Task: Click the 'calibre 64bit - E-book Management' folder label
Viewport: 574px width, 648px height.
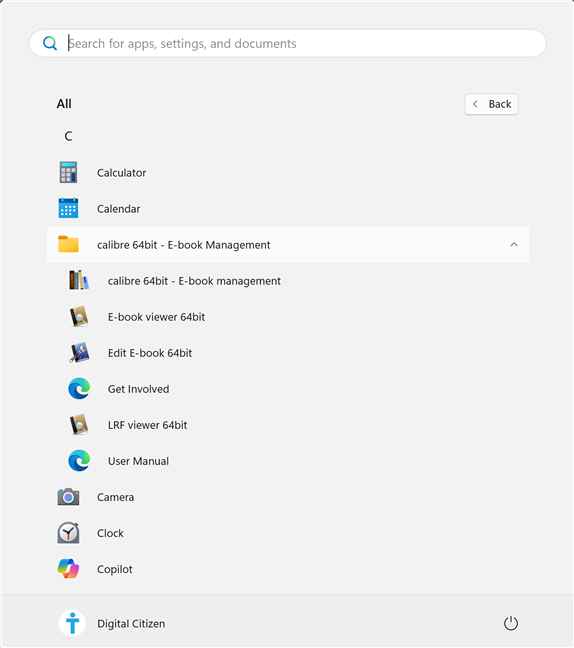Action: (183, 245)
